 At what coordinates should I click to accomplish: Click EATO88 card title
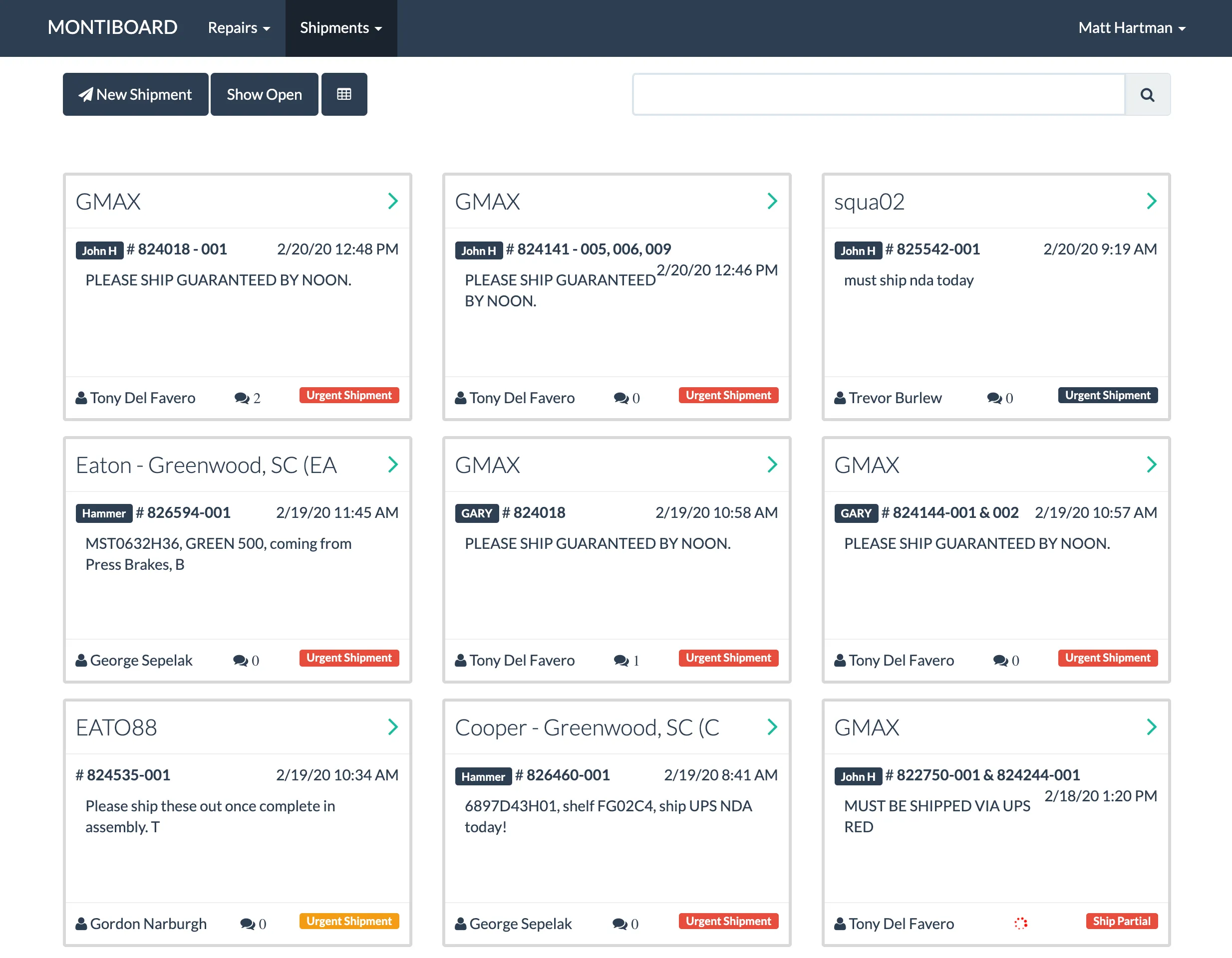pyautogui.click(x=116, y=728)
